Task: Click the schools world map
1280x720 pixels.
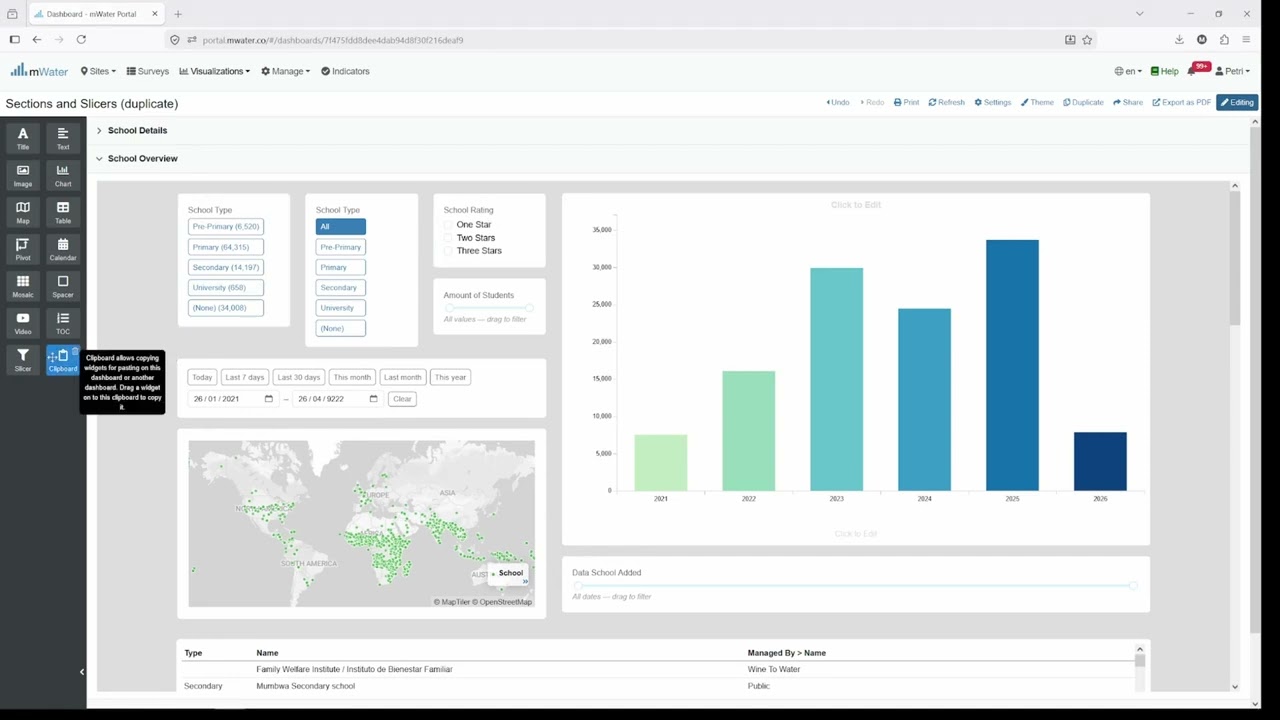Action: pos(361,524)
